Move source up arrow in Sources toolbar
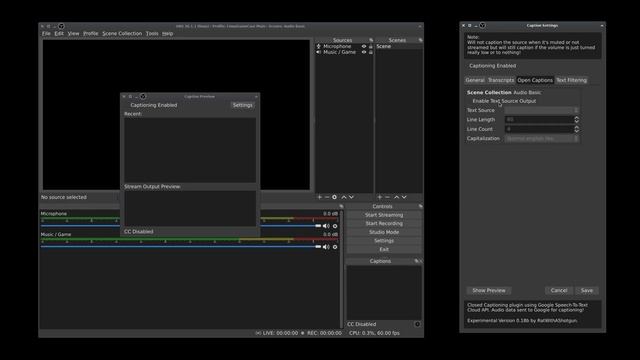640x360 pixels. 344,197
